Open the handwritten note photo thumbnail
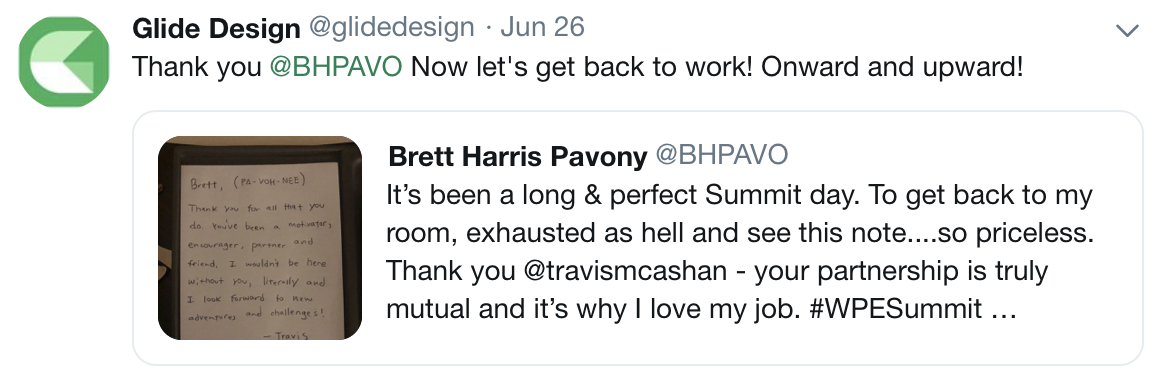The height and width of the screenshot is (386, 1168). click(260, 238)
